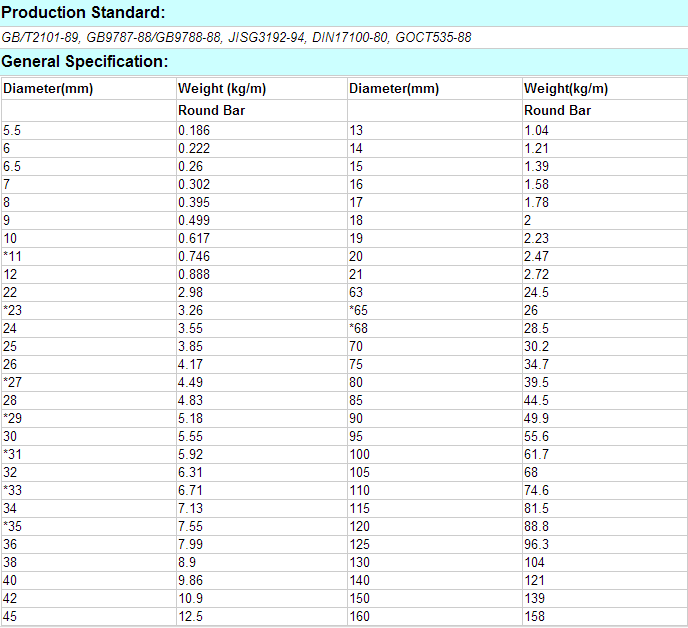The height and width of the screenshot is (628, 688).
Task: Select the *11 diameter cell
Action: click(12, 256)
